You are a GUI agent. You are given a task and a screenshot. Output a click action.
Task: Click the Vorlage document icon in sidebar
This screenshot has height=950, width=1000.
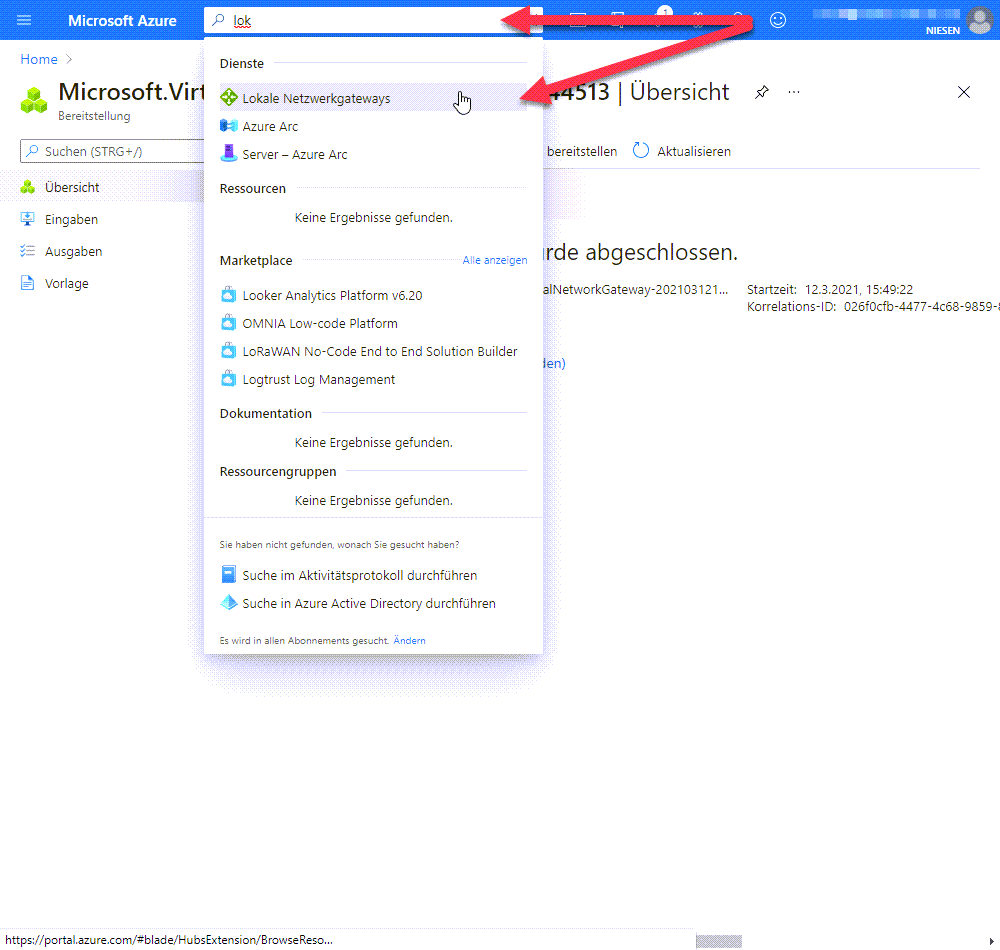point(27,283)
